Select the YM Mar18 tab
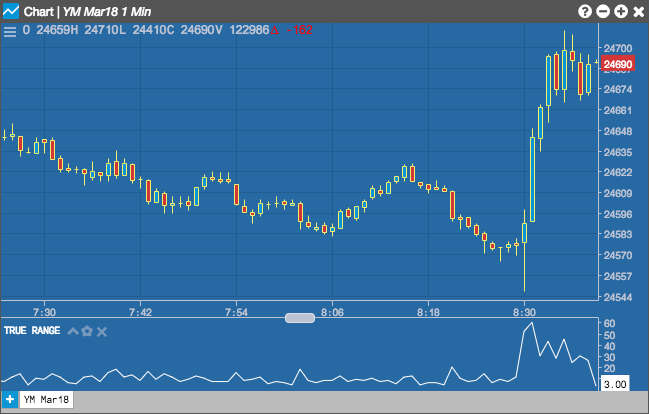Image resolution: width=649 pixels, height=414 pixels. pos(46,400)
